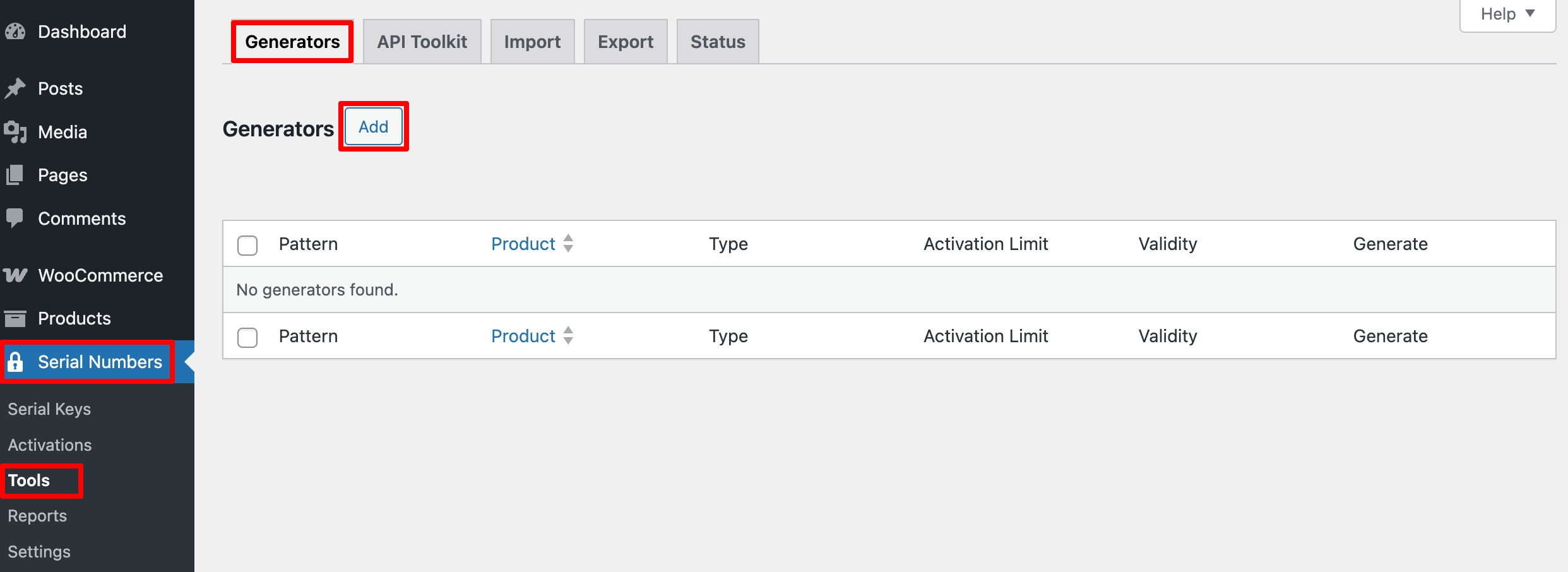Click the Pattern column header text
The width and height of the screenshot is (1568, 572).
tap(309, 244)
